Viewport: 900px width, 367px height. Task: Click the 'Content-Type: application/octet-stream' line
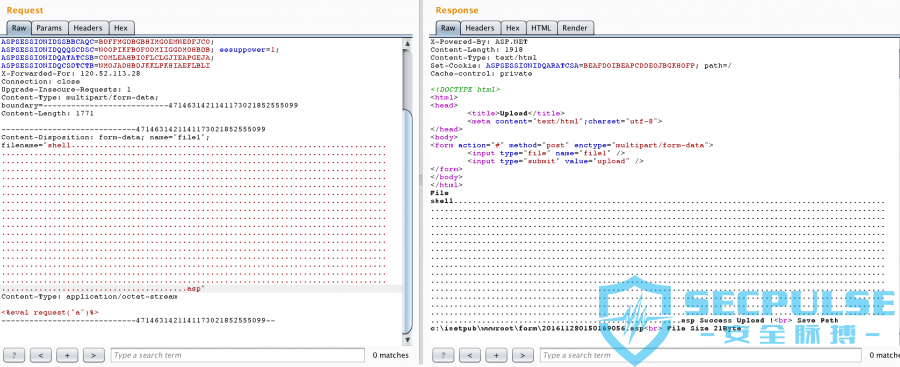click(x=89, y=297)
